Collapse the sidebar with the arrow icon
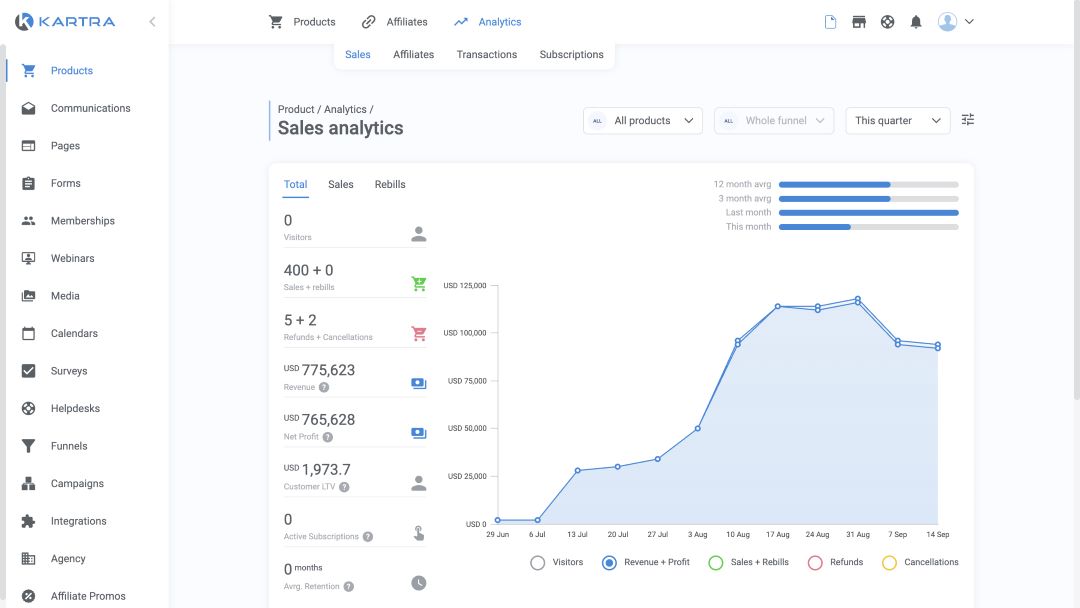This screenshot has height=608, width=1080. coord(152,21)
